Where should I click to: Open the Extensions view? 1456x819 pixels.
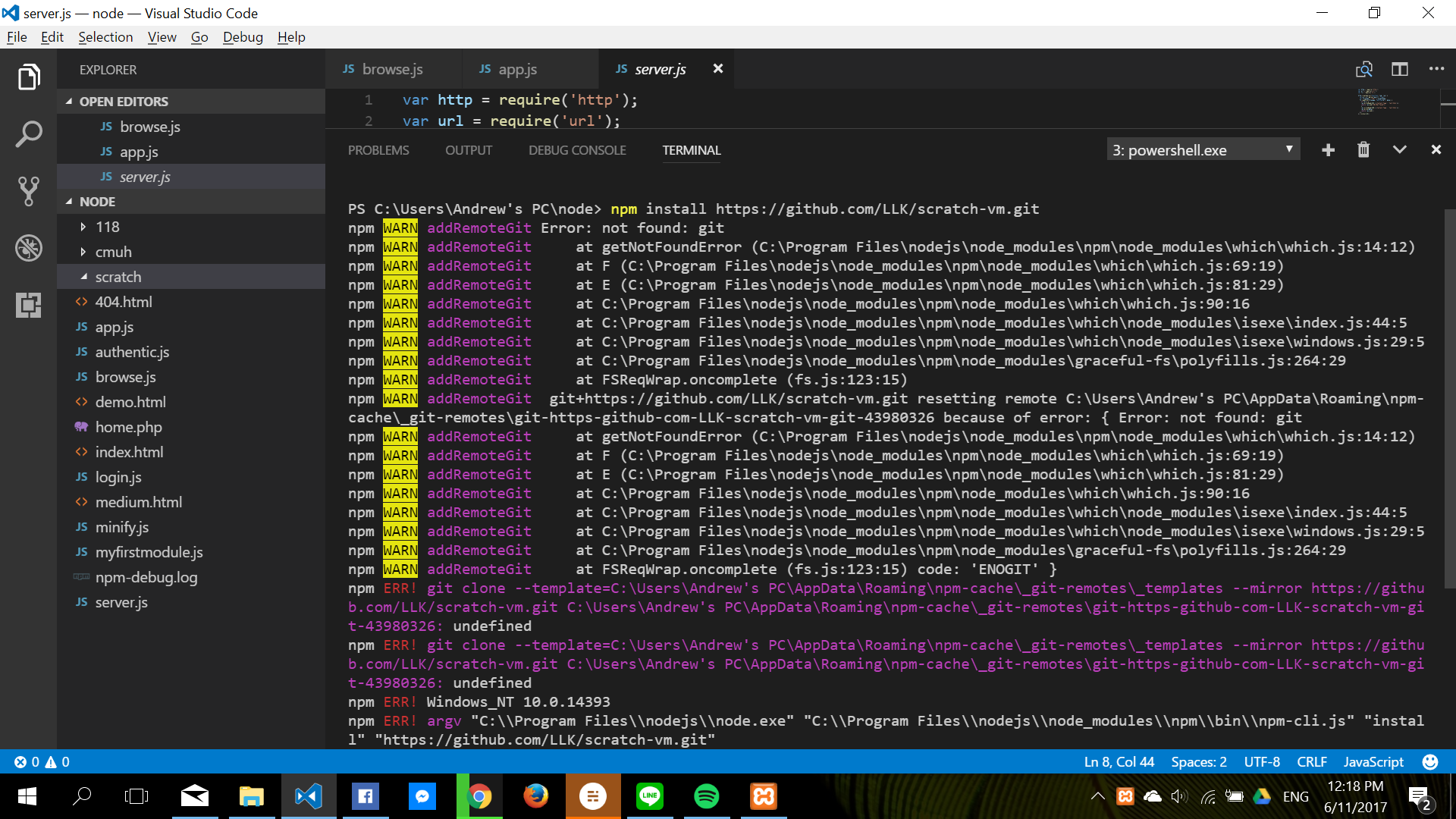tap(28, 305)
